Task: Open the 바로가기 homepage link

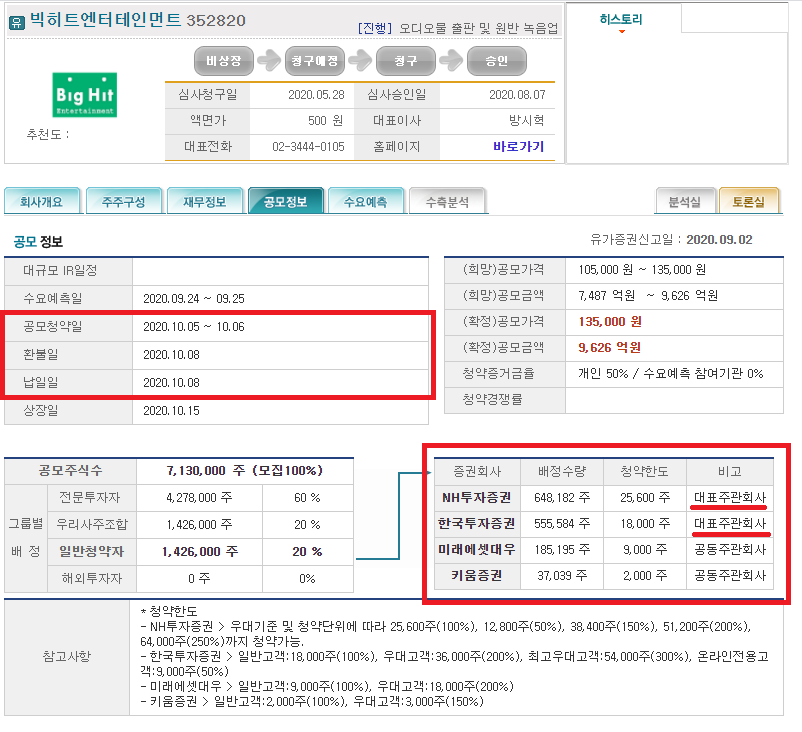Action: click(x=518, y=147)
